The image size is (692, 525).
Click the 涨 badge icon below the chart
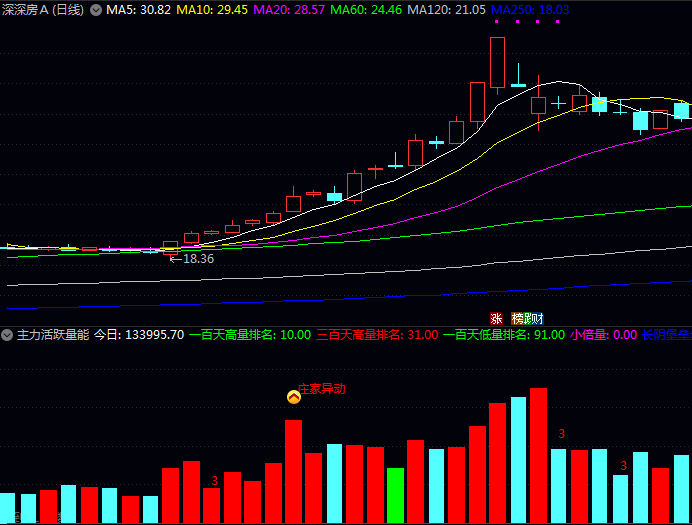pyautogui.click(x=496, y=318)
